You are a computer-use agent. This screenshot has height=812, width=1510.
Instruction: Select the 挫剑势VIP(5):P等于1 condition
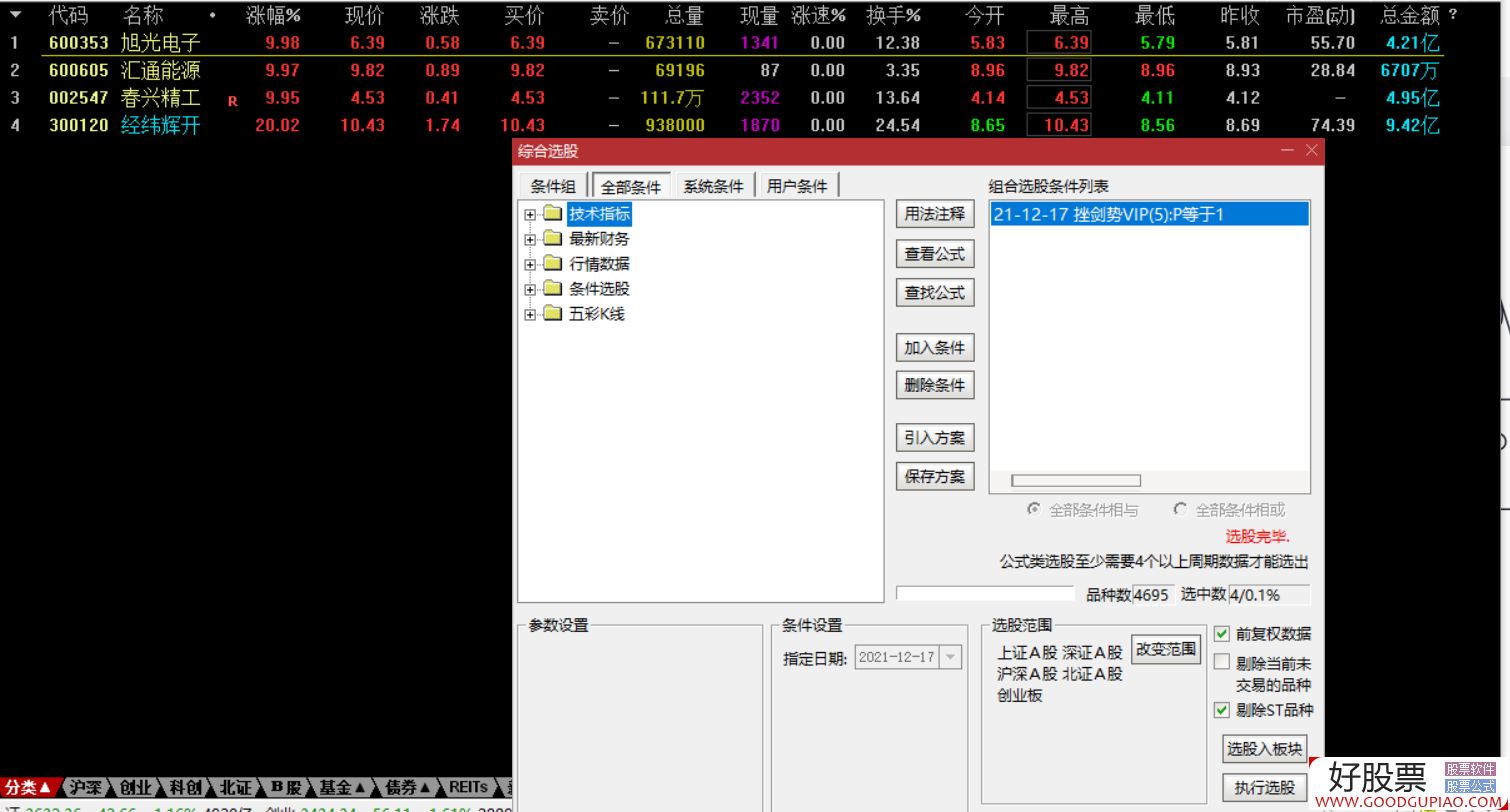[1149, 215]
